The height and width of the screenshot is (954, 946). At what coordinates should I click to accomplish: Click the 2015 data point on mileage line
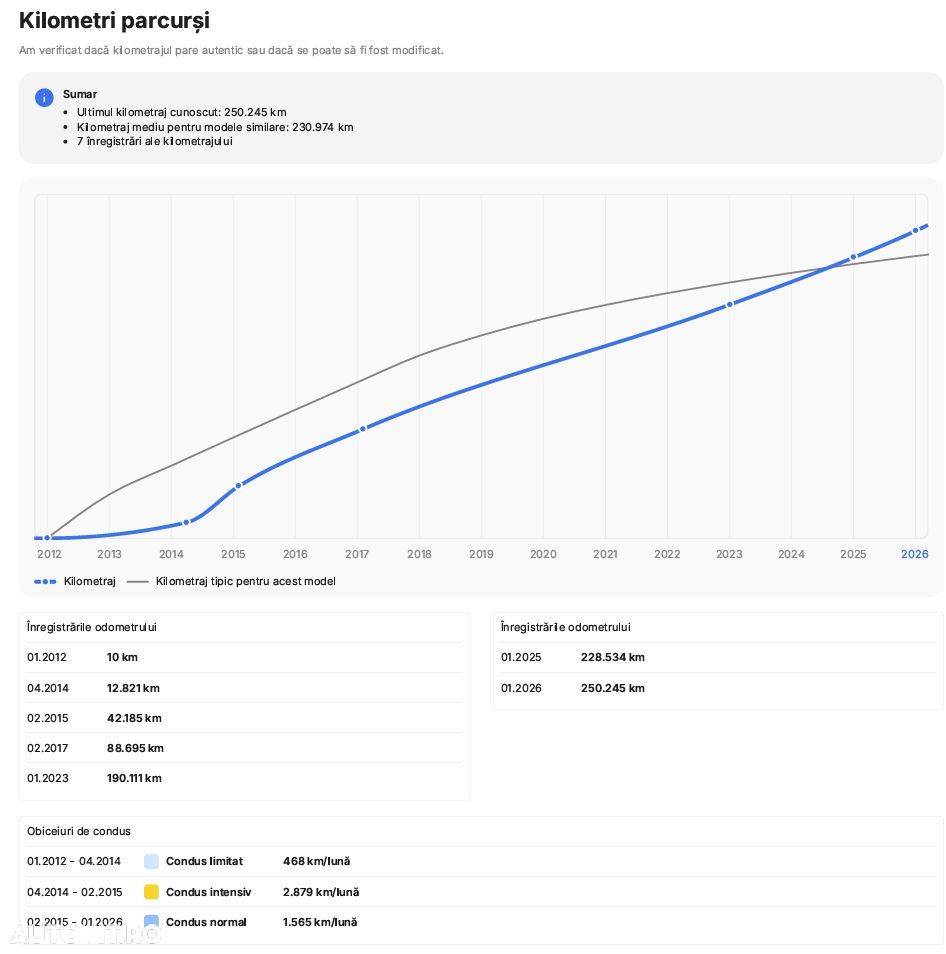(238, 486)
